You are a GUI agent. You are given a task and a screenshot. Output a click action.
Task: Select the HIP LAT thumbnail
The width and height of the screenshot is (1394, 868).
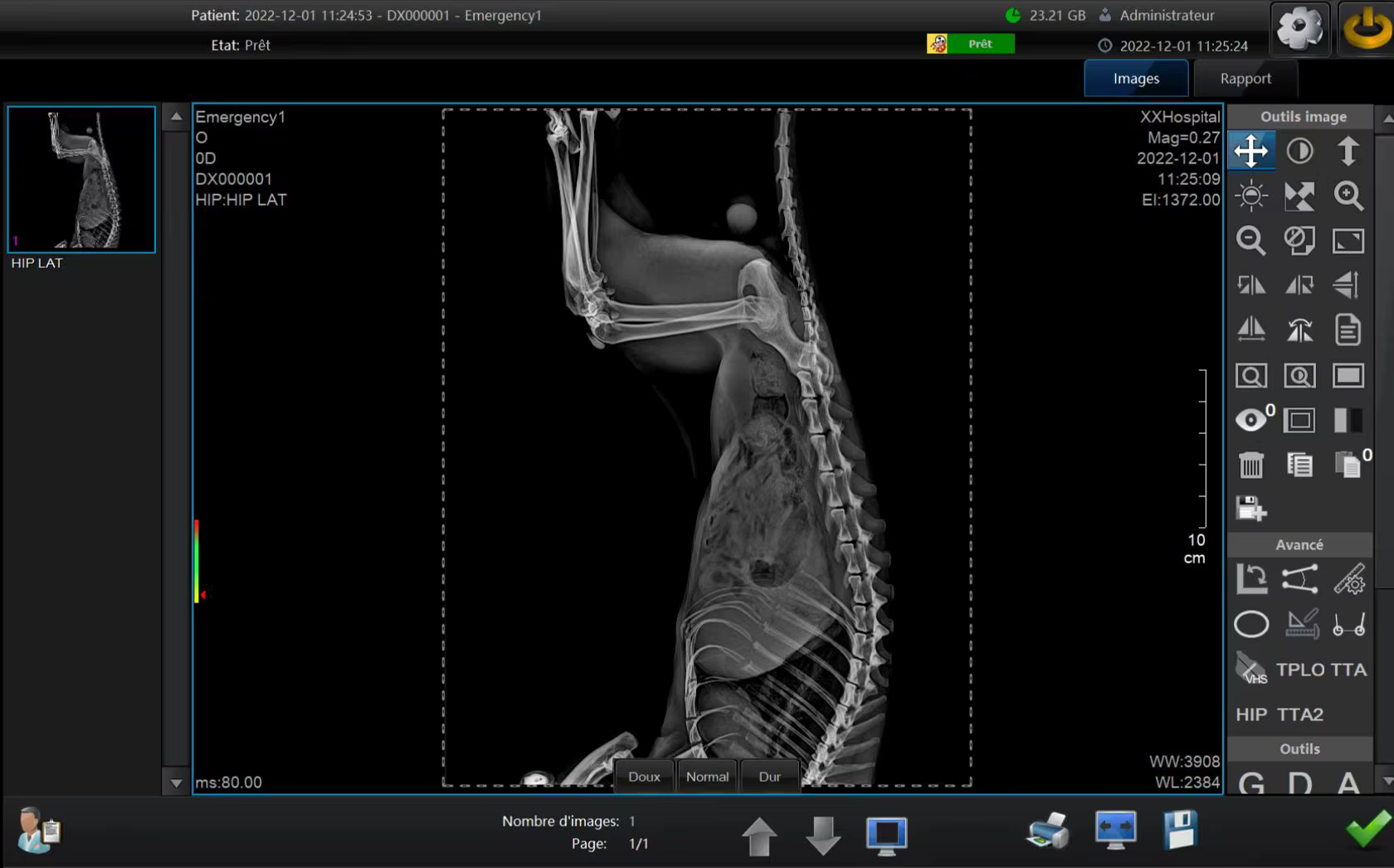(x=81, y=179)
